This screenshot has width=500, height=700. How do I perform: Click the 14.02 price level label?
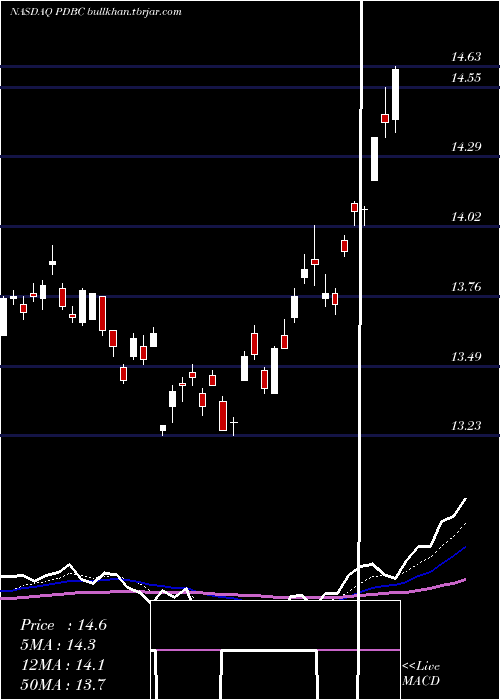point(466,217)
